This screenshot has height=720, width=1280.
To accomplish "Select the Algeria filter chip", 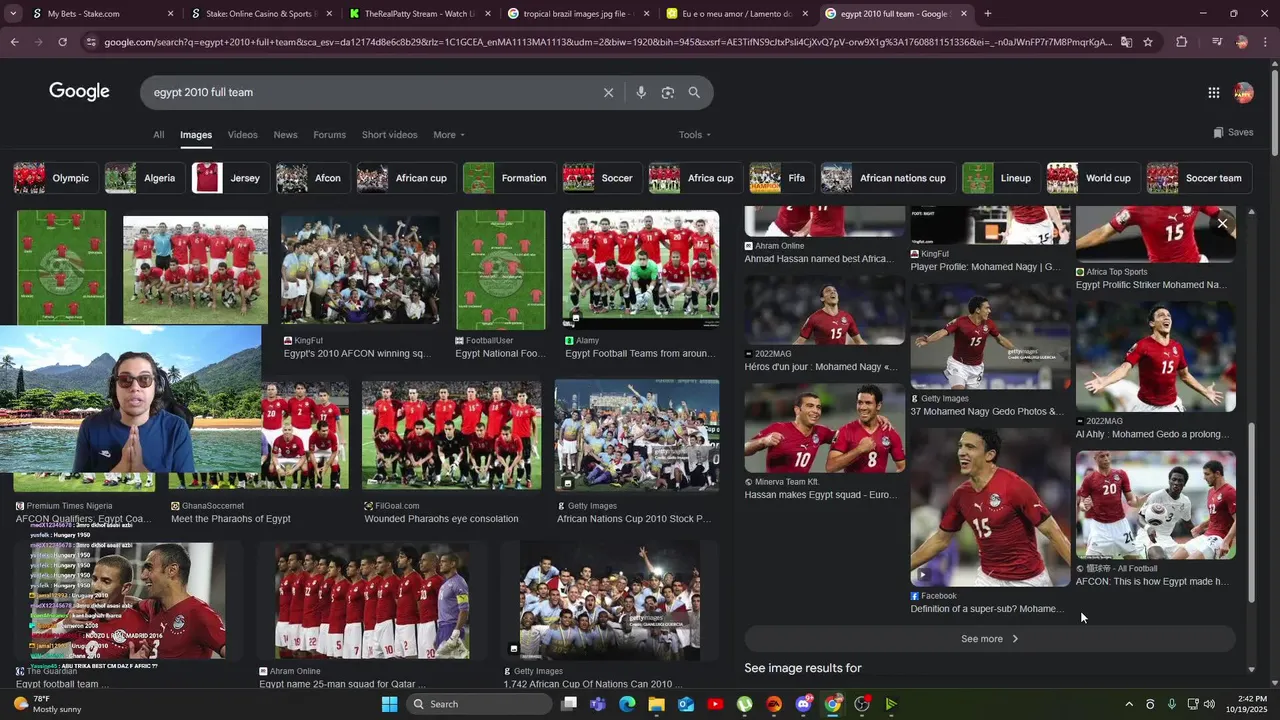I will point(144,178).
